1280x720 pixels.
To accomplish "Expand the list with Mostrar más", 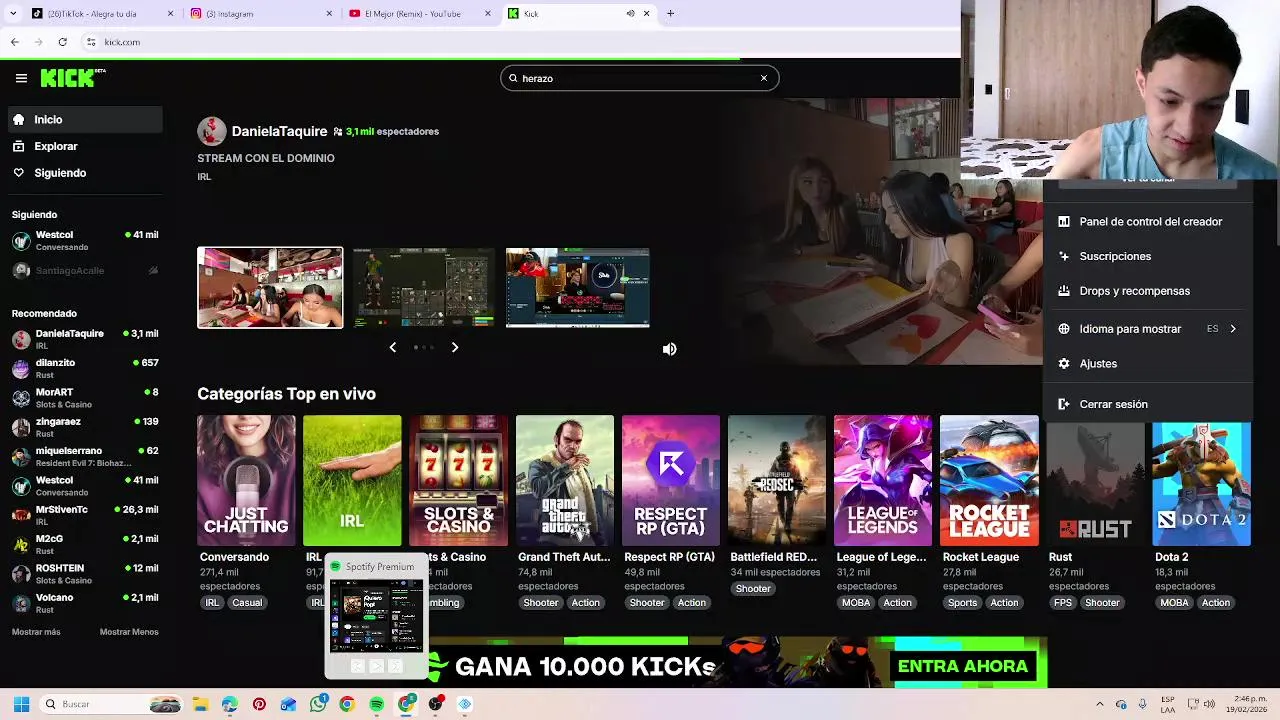I will [36, 632].
